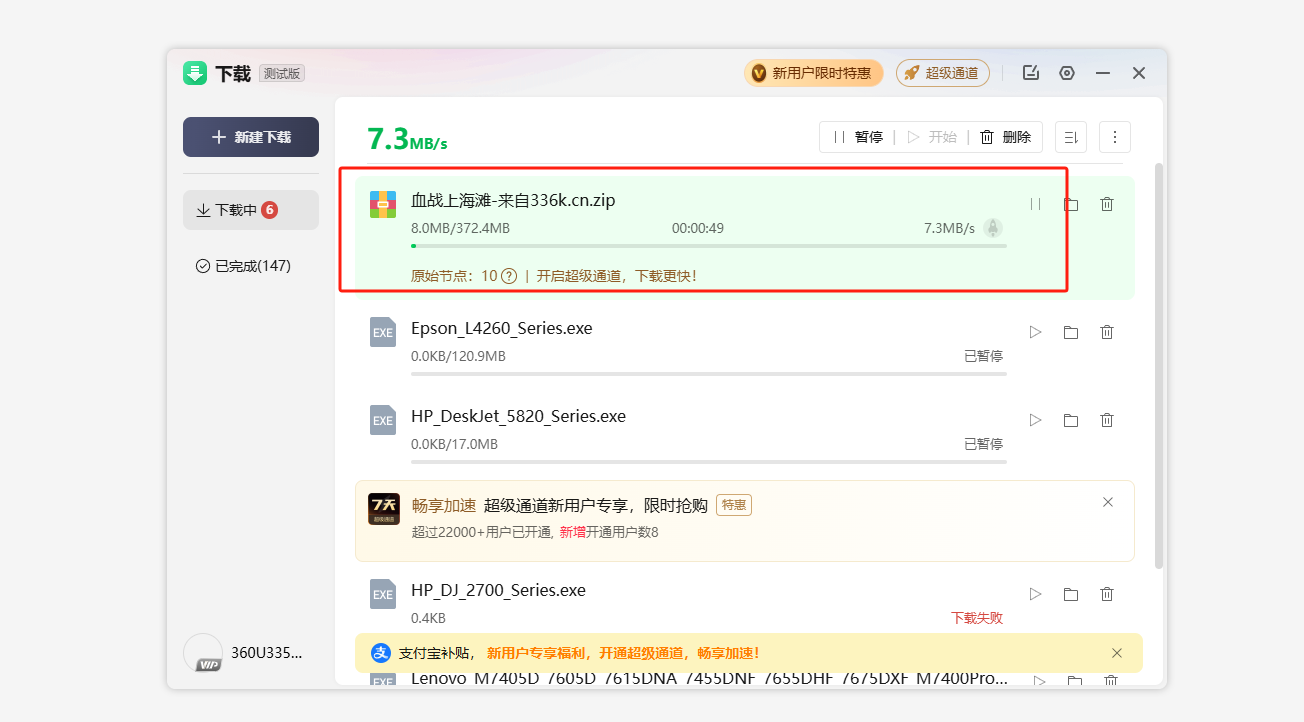This screenshot has height=722, width=1304.
Task: Click the rocket acceleration icon beside 7.3MB/s
Action: (993, 228)
